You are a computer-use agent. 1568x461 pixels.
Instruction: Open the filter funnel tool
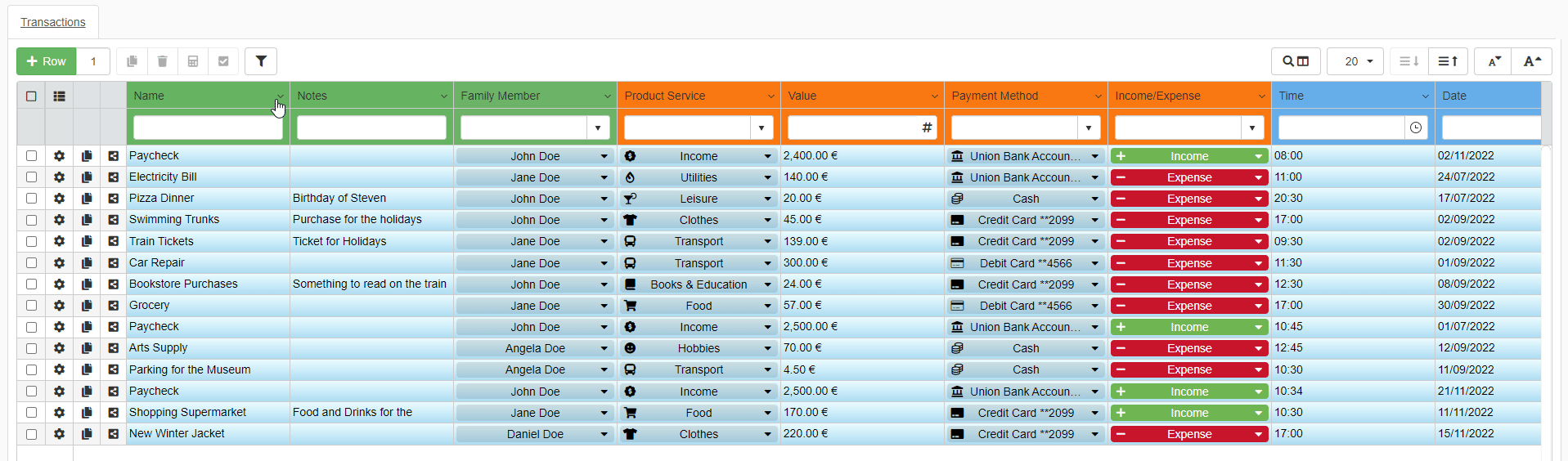[261, 61]
